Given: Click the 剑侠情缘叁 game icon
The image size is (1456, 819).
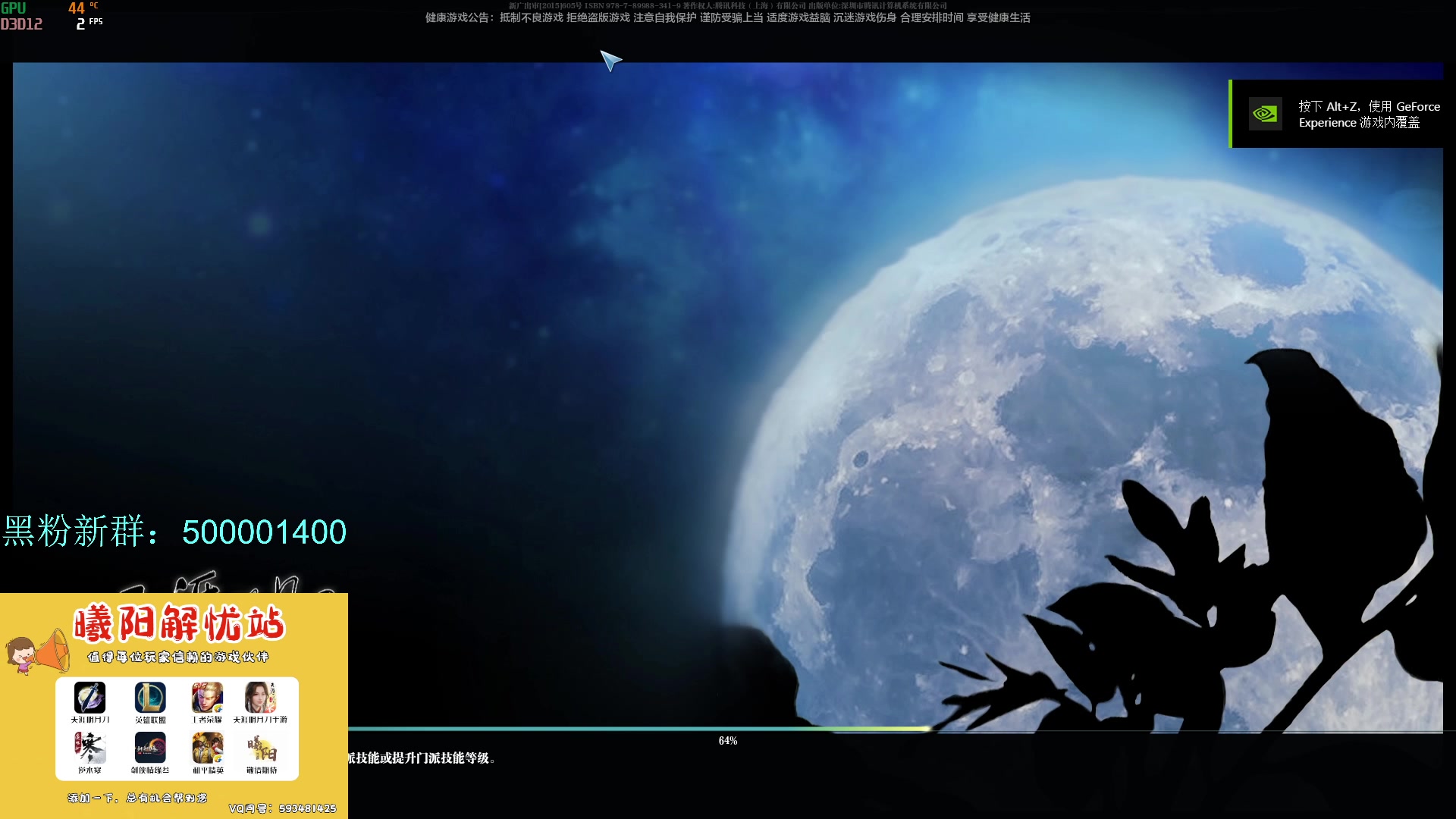Looking at the screenshot, I should coord(150,748).
